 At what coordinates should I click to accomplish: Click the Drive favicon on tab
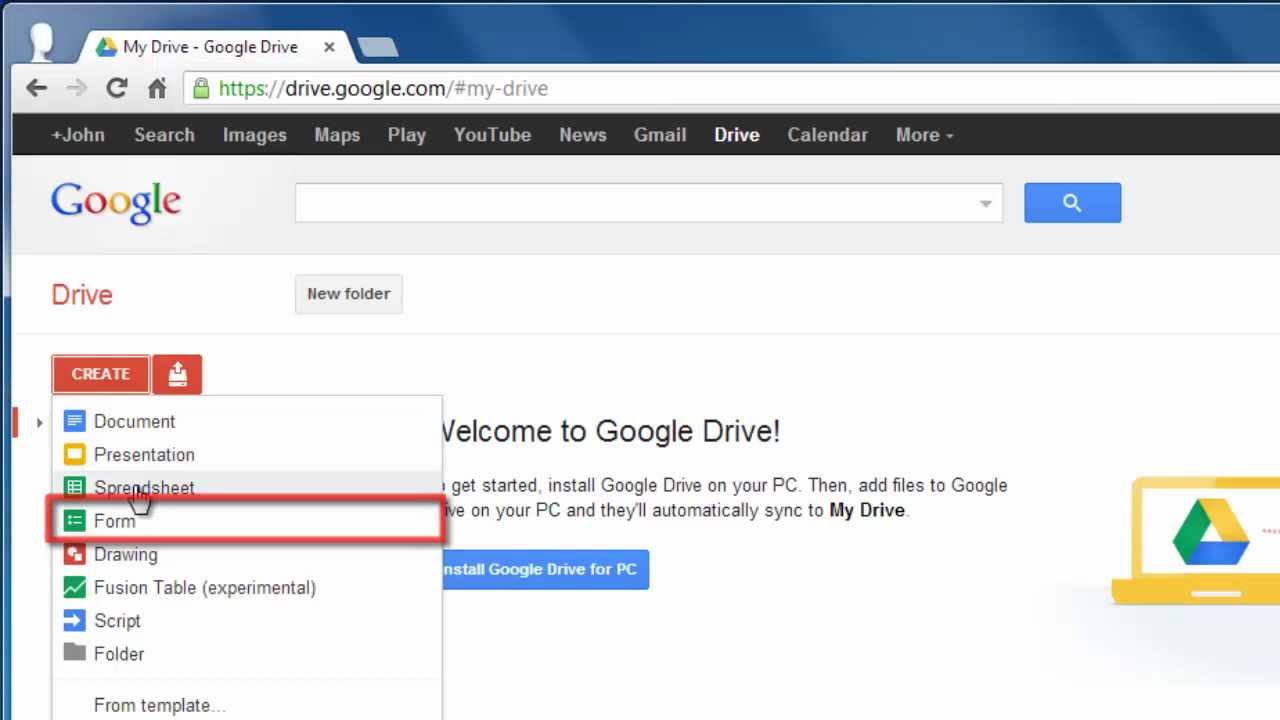click(106, 47)
